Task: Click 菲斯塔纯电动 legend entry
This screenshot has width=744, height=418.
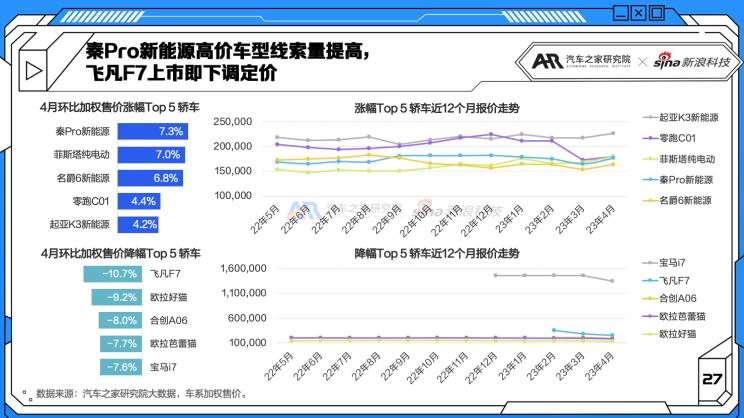Action: (x=679, y=159)
